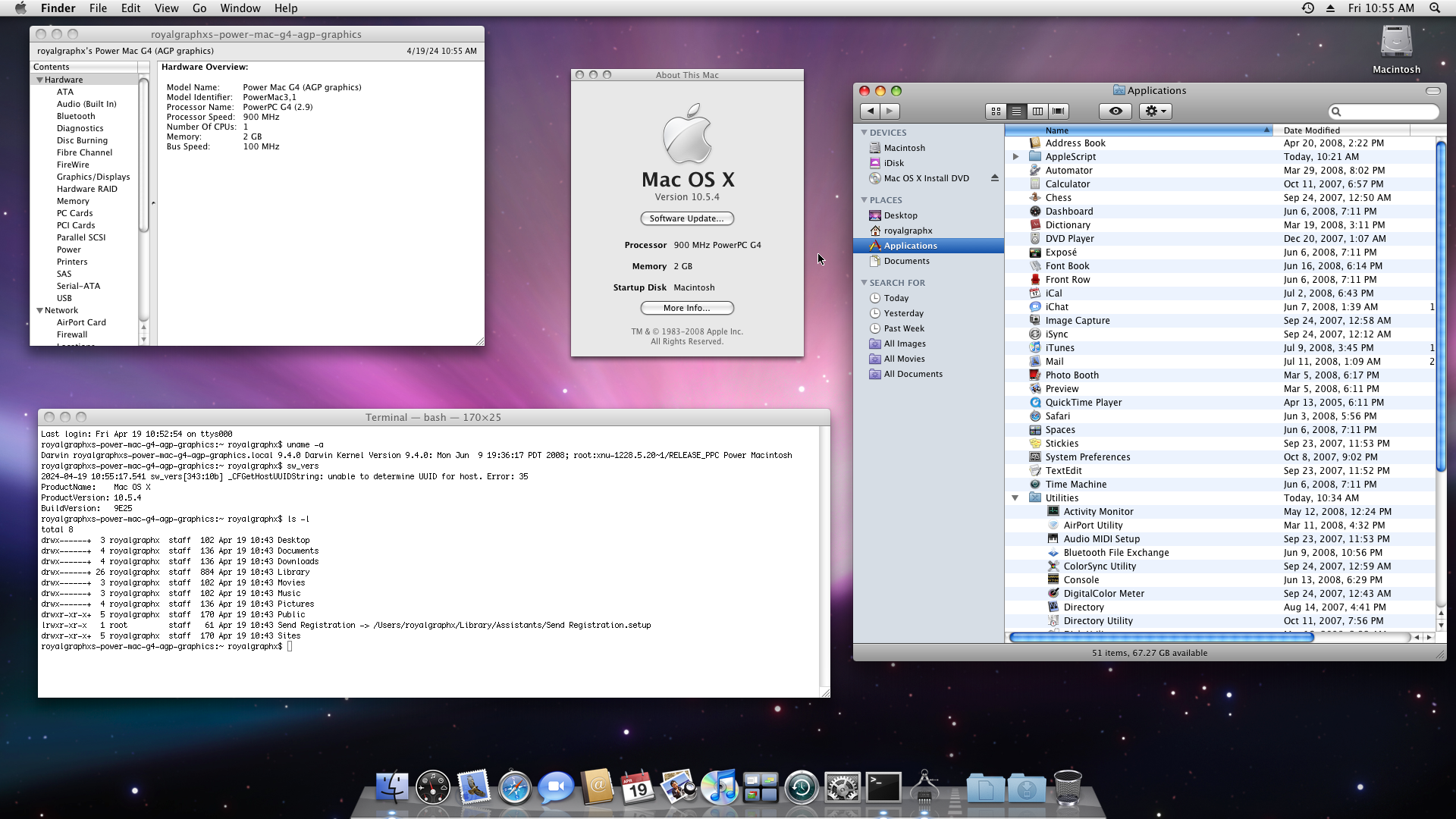The width and height of the screenshot is (1456, 819).
Task: Eject Mac OS X Install DVD
Action: pos(994,178)
